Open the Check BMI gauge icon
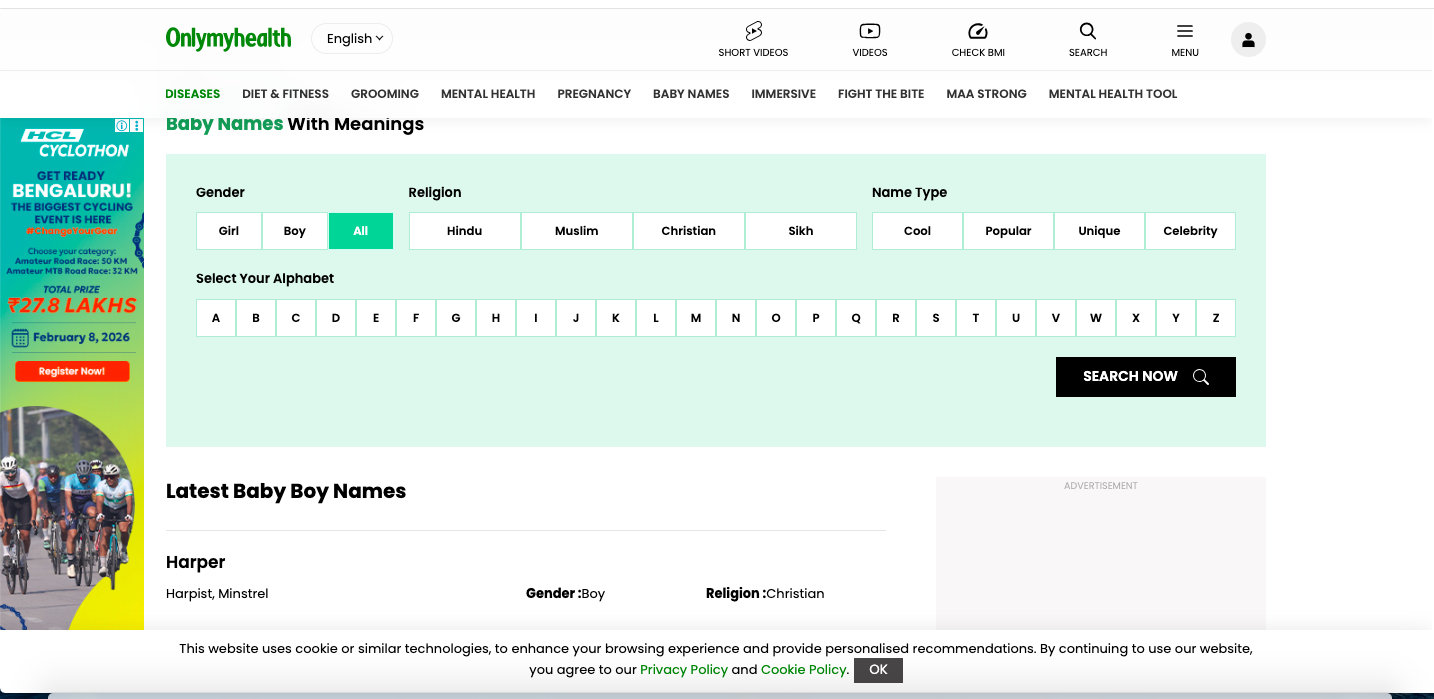The image size is (1434, 699). [977, 32]
